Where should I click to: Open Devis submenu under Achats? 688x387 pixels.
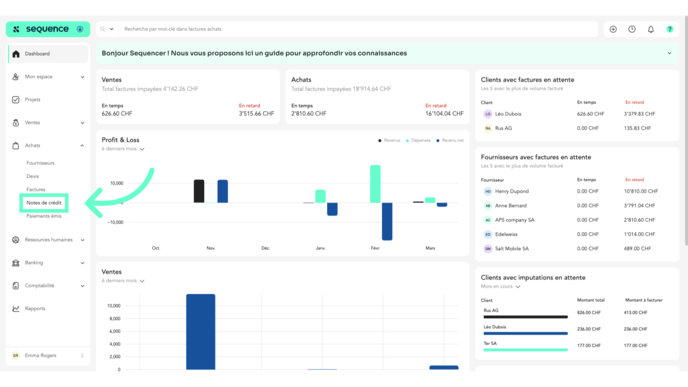tap(32, 176)
